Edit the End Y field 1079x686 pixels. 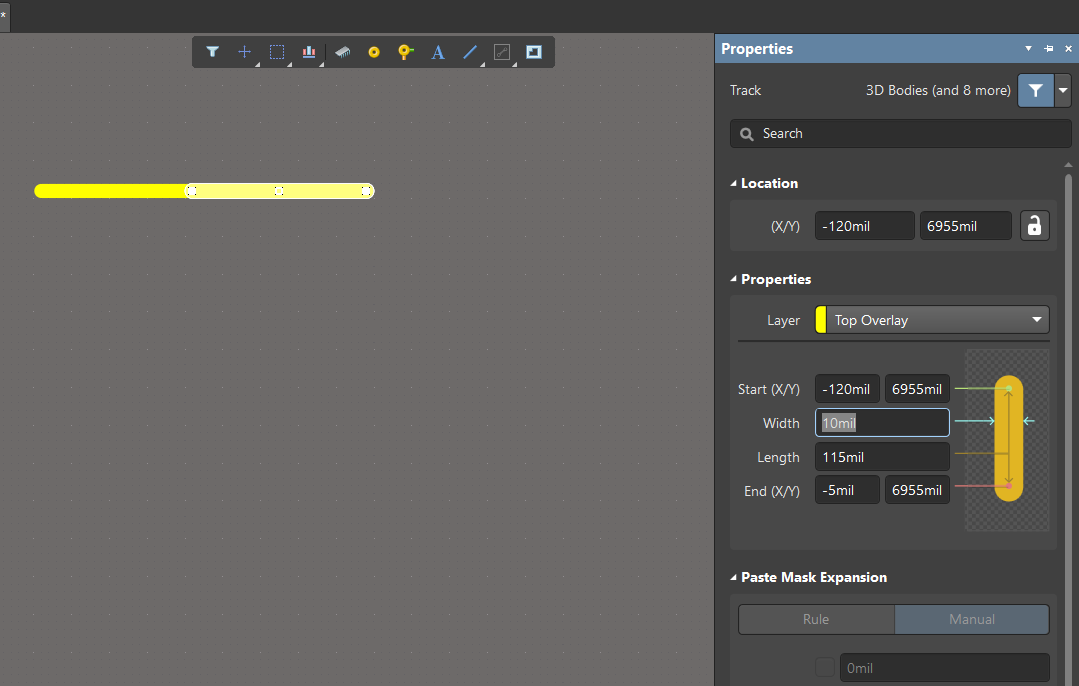[917, 490]
